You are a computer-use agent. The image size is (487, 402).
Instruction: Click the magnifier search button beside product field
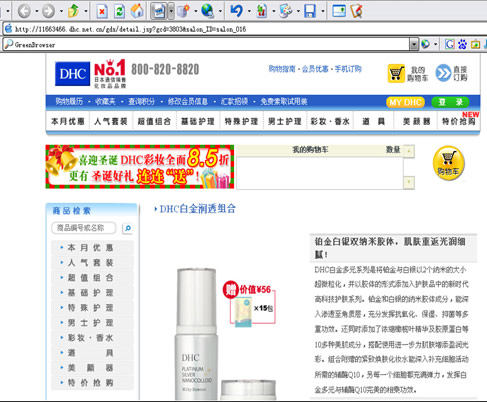[128, 228]
